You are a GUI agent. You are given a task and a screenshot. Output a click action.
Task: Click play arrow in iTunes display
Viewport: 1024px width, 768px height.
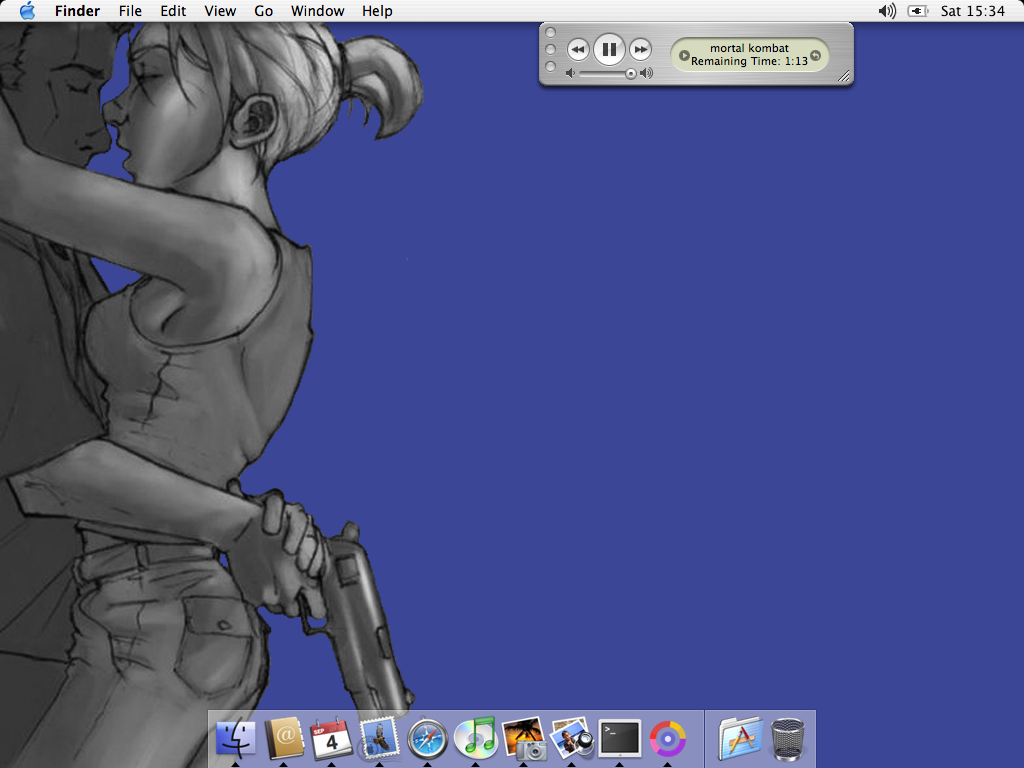[x=684, y=56]
